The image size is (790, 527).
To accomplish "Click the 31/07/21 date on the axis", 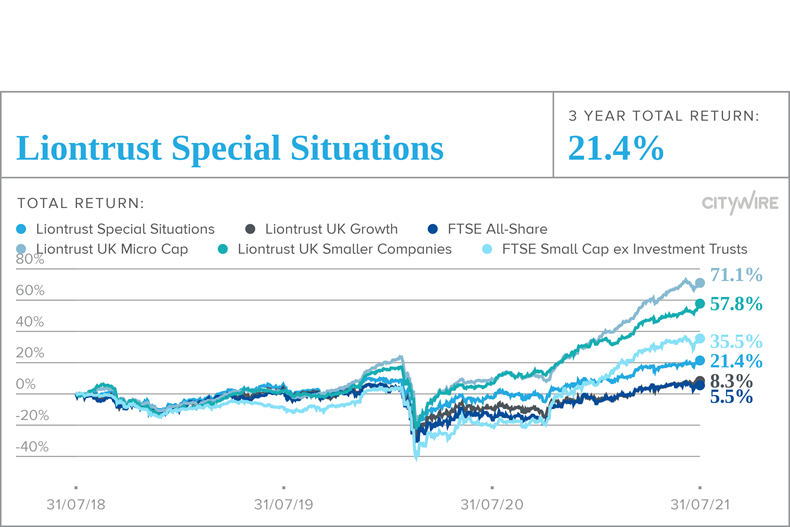I will coord(700,505).
